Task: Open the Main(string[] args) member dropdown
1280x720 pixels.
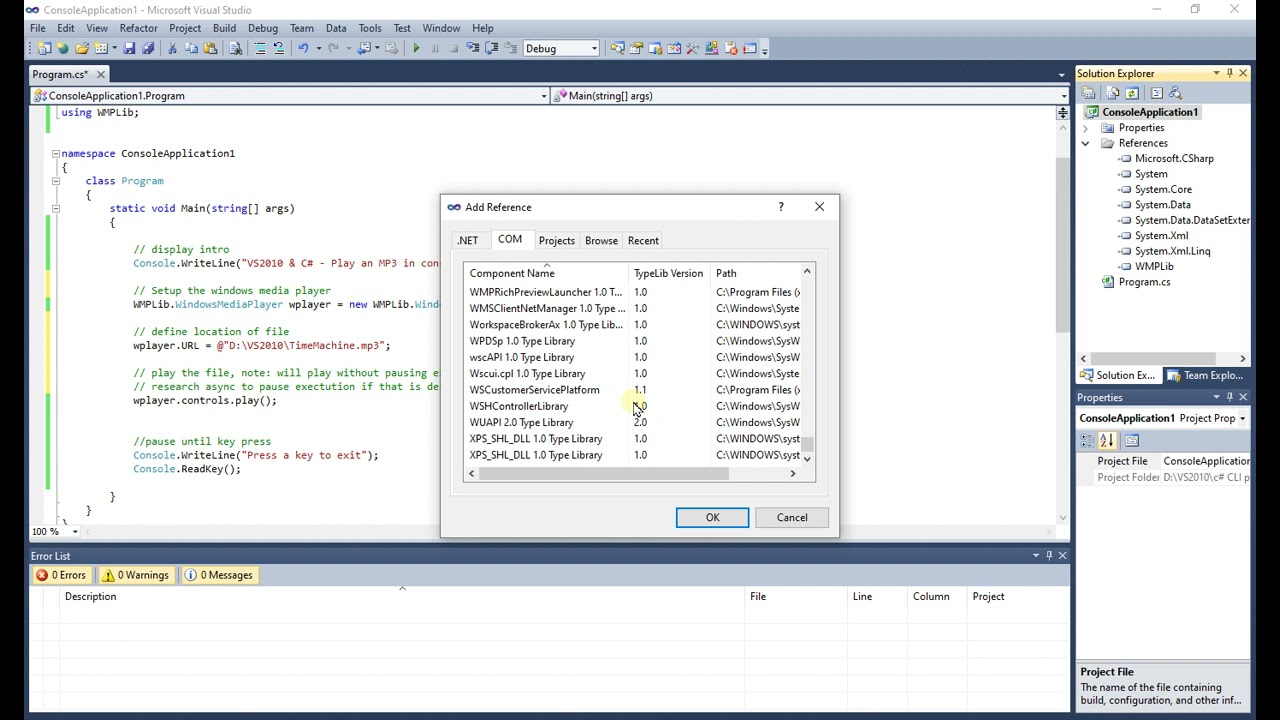Action: (1063, 96)
